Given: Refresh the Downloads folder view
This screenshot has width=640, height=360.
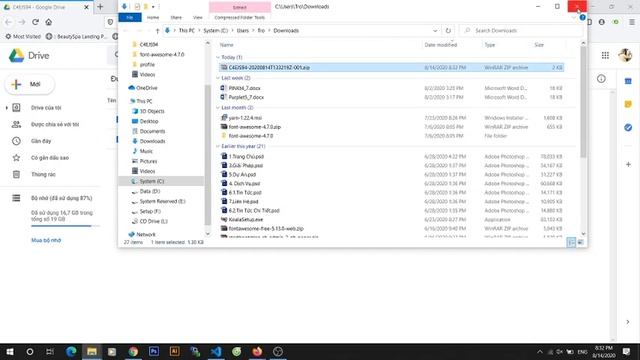Looking at the screenshot, I should pyautogui.click(x=448, y=31).
